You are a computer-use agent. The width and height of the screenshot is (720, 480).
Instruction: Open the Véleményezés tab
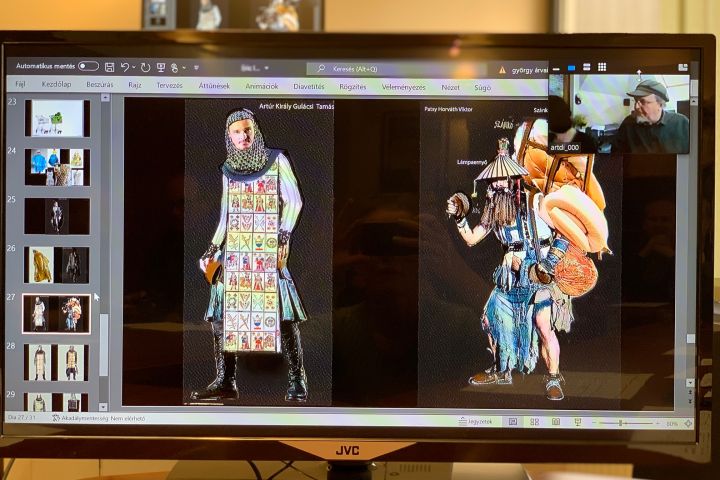(404, 87)
